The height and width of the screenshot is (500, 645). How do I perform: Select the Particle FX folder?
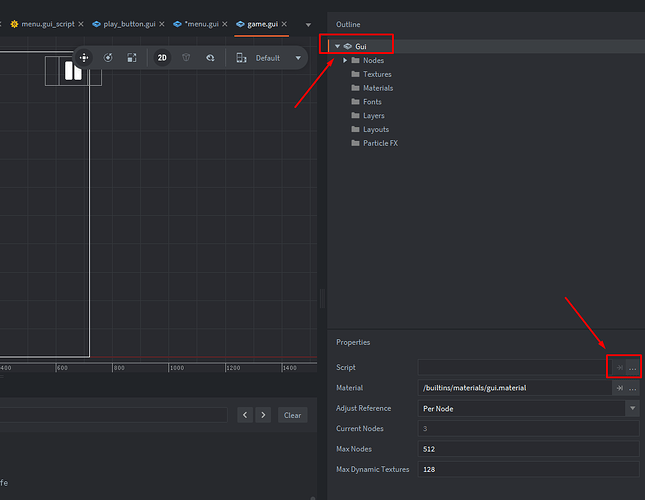pos(379,143)
